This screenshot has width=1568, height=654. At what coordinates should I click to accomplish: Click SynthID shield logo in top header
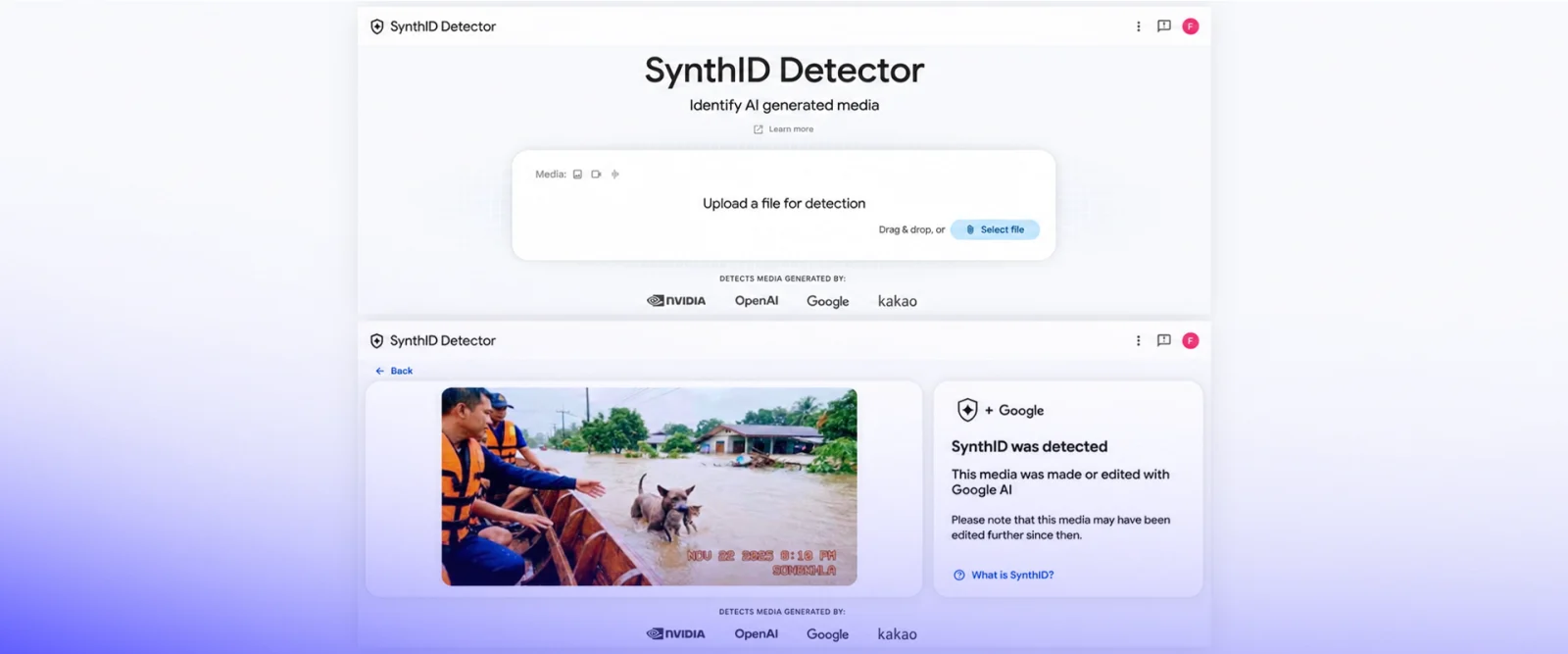[x=376, y=26]
